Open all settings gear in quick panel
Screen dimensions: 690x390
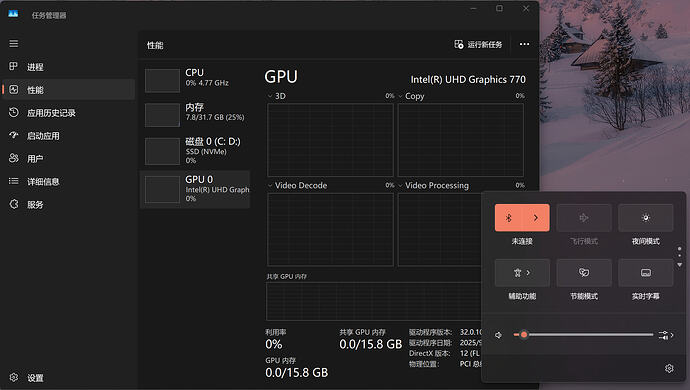(669, 368)
